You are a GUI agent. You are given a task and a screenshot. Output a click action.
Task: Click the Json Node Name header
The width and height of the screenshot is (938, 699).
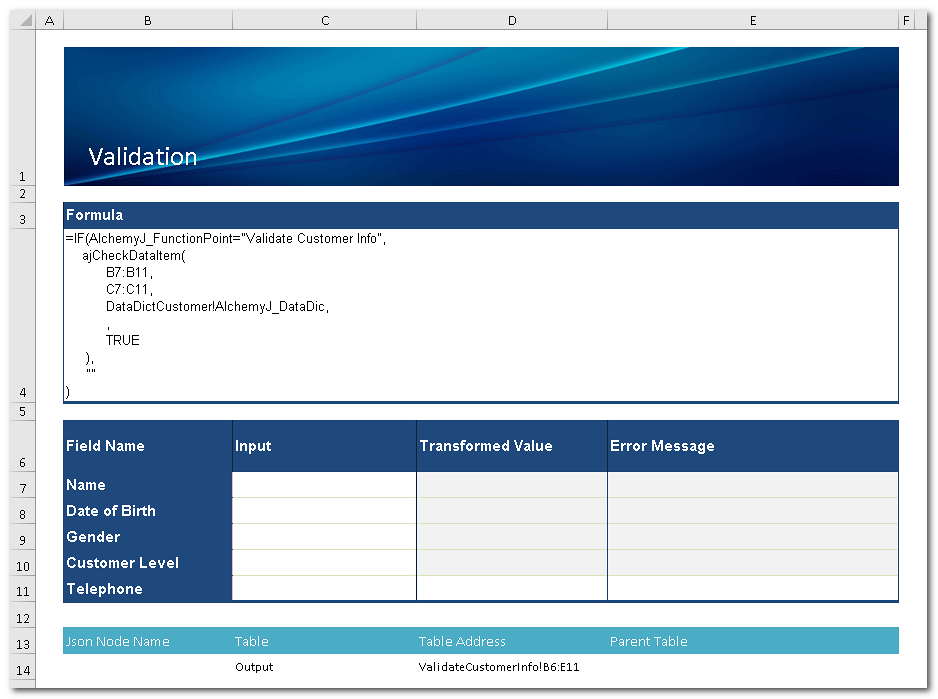click(x=148, y=641)
